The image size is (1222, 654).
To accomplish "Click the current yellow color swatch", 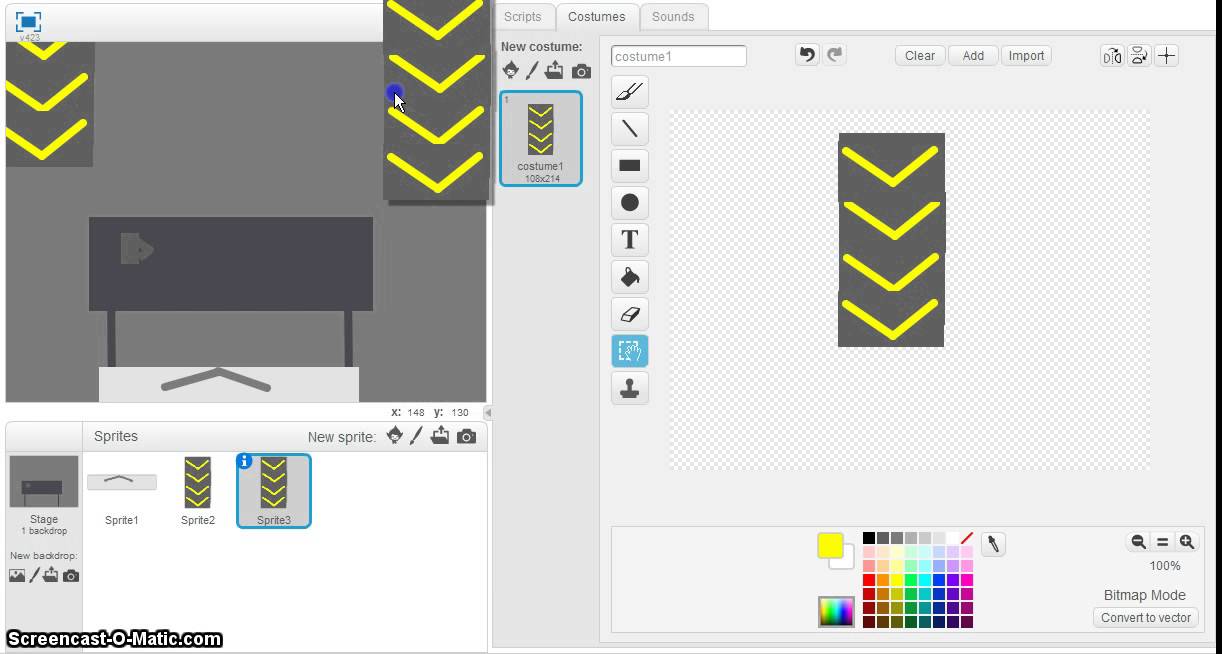I will pos(830,546).
